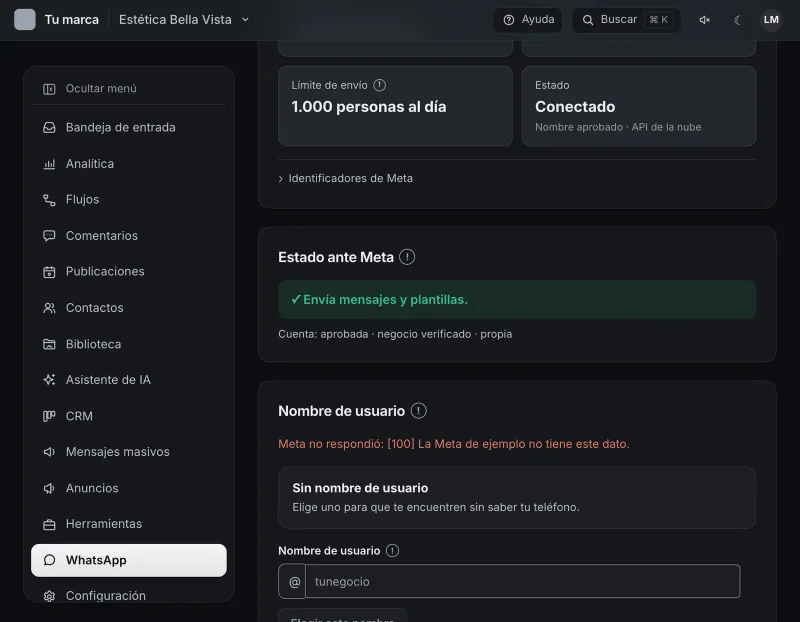Viewport: 800px width, 622px height.
Task: Open the Analítica section
Action: [129, 164]
